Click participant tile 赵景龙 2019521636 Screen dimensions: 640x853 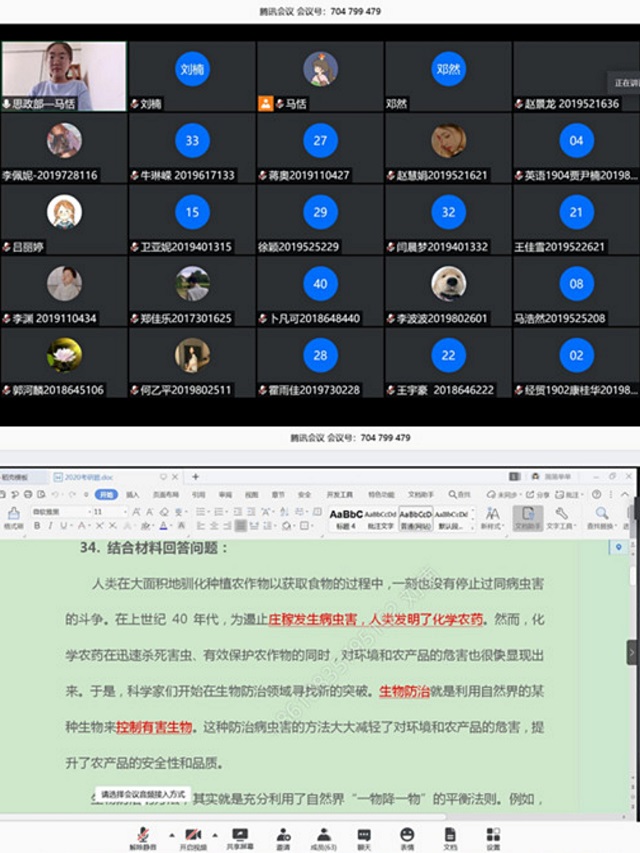(x=576, y=76)
